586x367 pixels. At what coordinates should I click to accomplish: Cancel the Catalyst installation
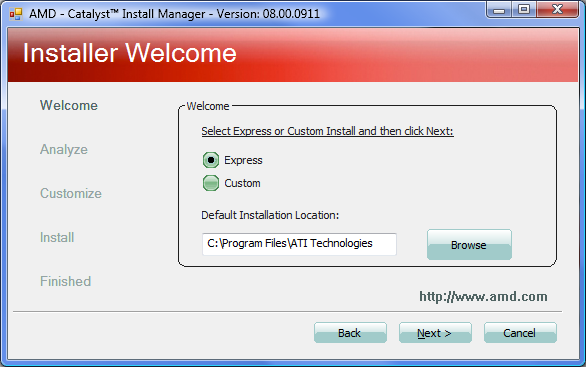coord(520,333)
